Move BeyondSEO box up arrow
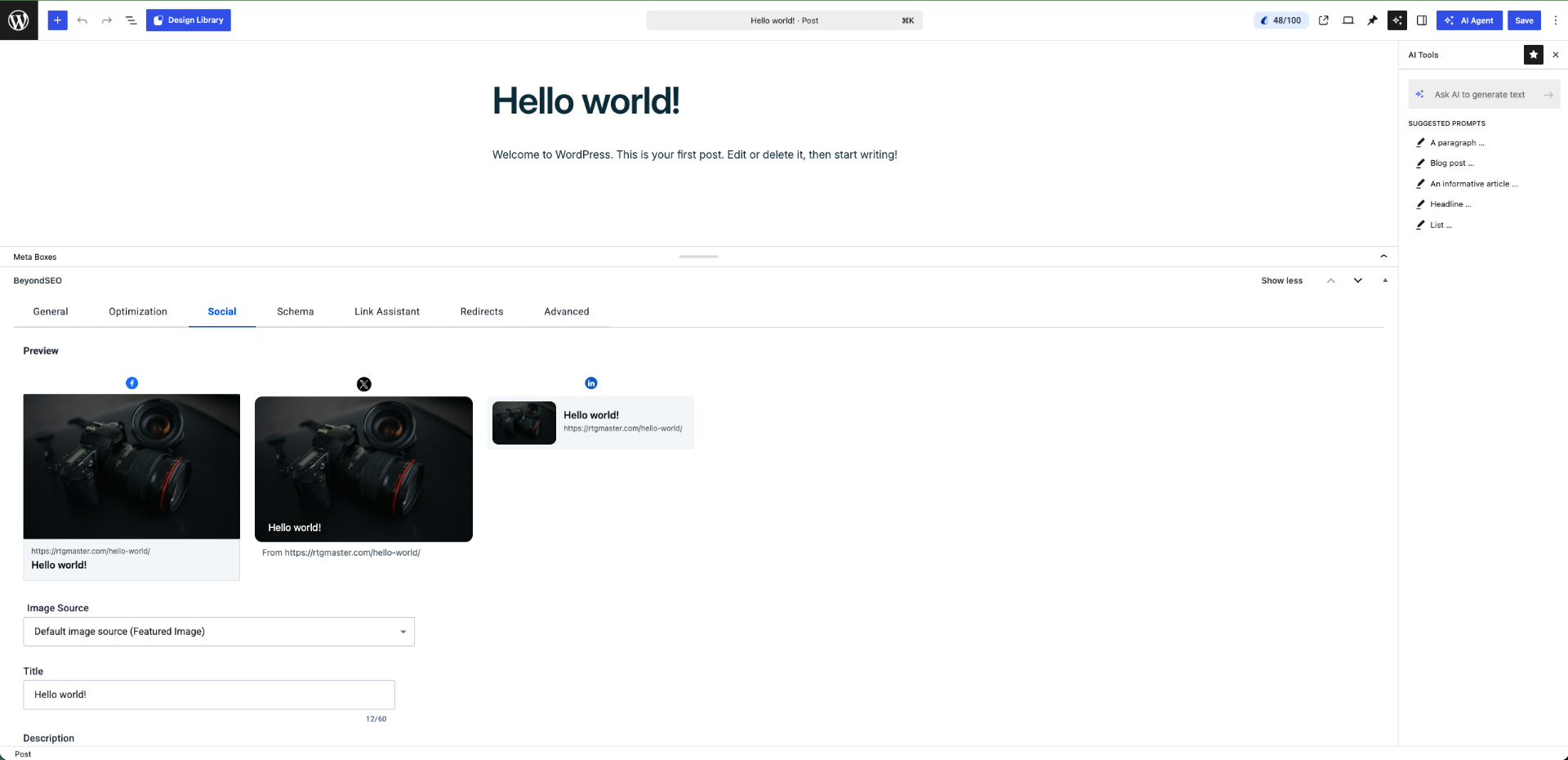 click(x=1331, y=280)
